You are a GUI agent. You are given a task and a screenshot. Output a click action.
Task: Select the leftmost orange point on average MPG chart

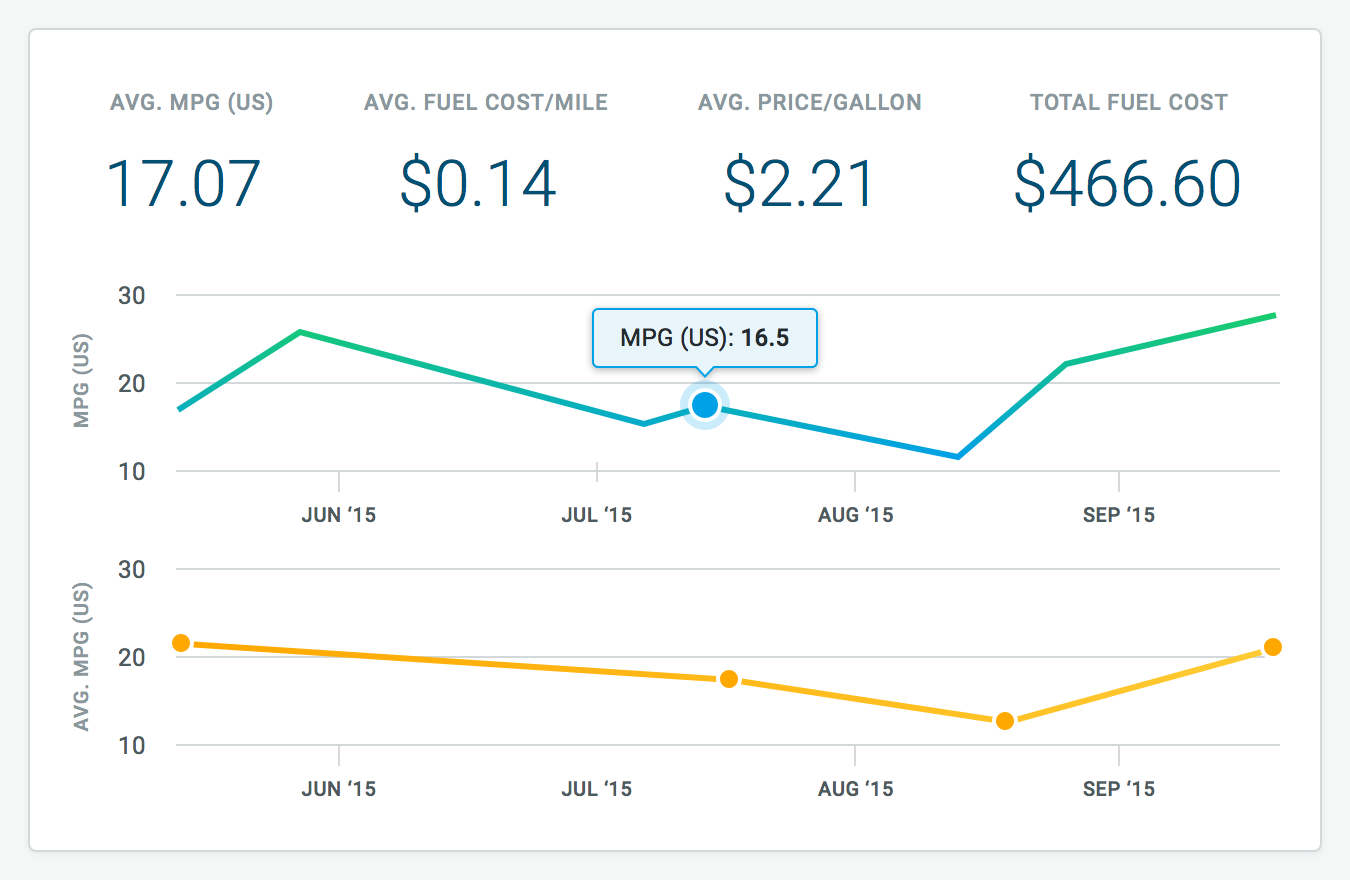pyautogui.click(x=181, y=643)
